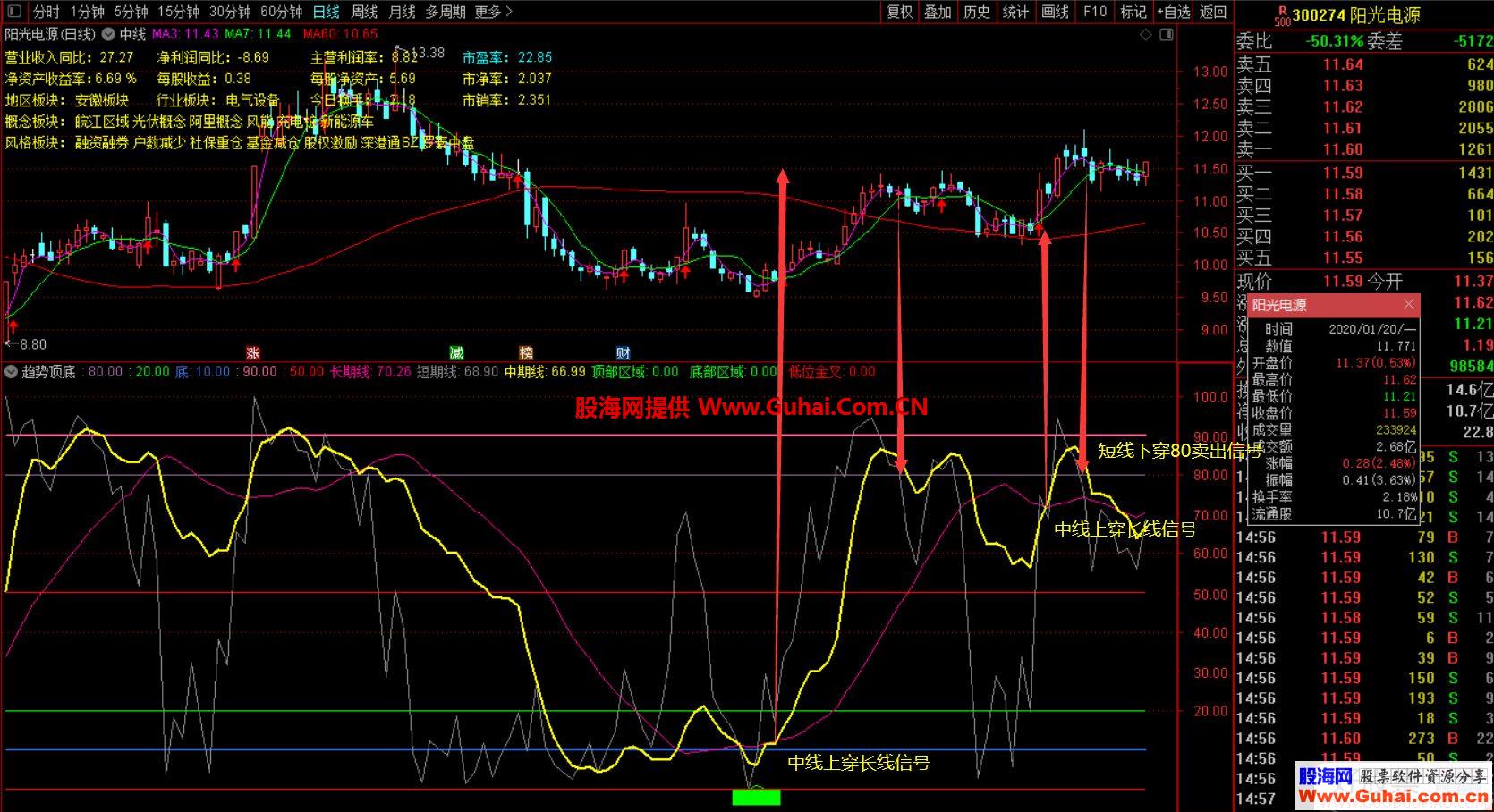Viewport: 1494px width, 812px height.
Task: Click the blue 财 event marker
Action: pyautogui.click(x=623, y=353)
